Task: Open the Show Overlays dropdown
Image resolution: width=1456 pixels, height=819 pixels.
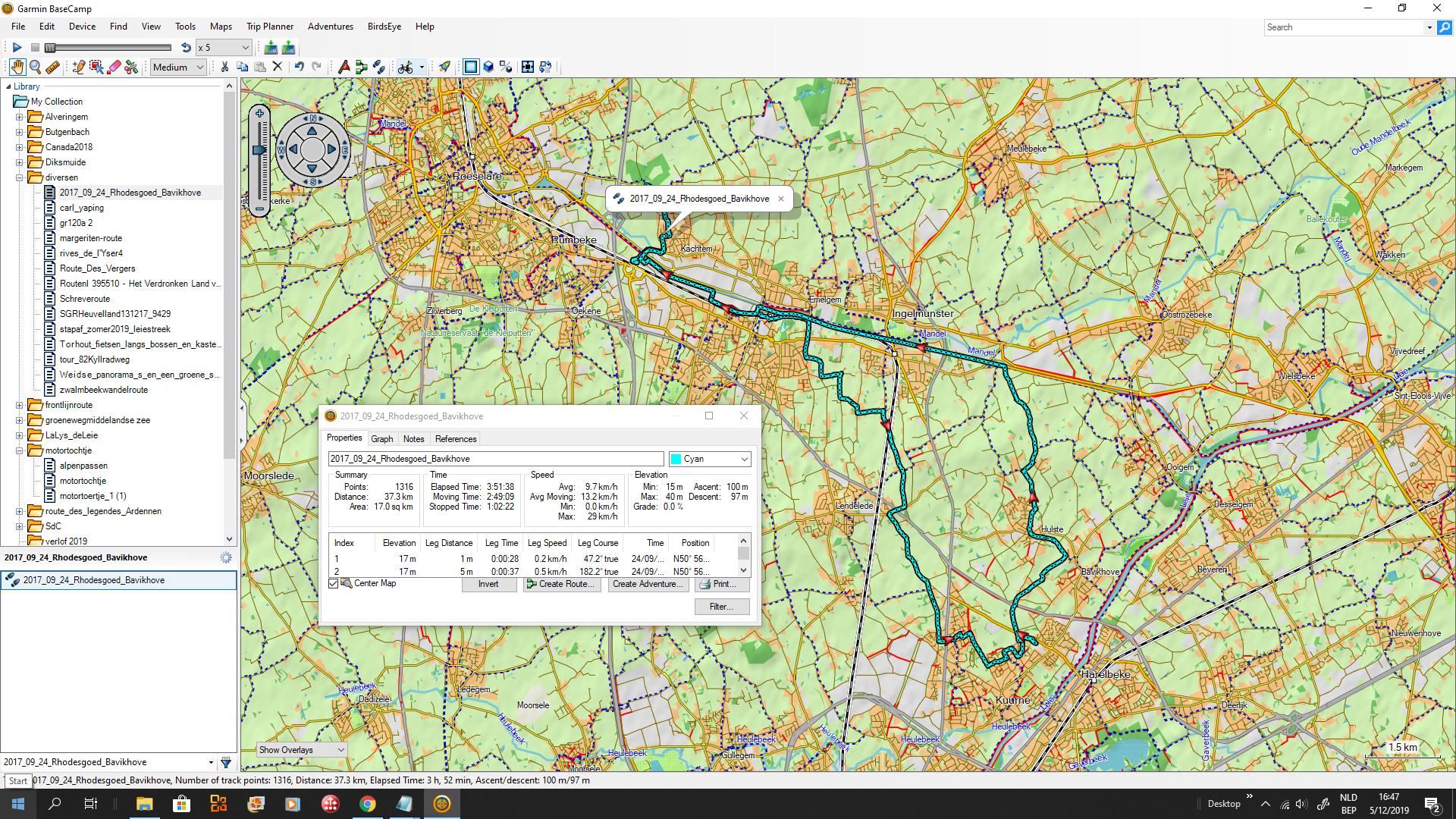Action: point(302,750)
